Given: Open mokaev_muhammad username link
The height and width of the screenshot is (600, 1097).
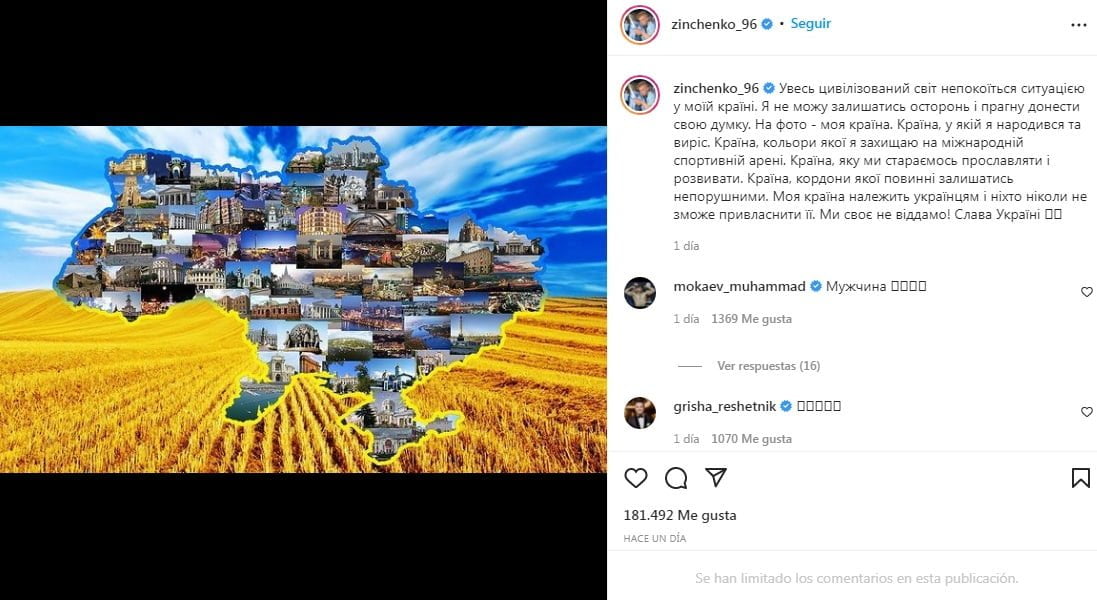Looking at the screenshot, I should click(x=739, y=286).
